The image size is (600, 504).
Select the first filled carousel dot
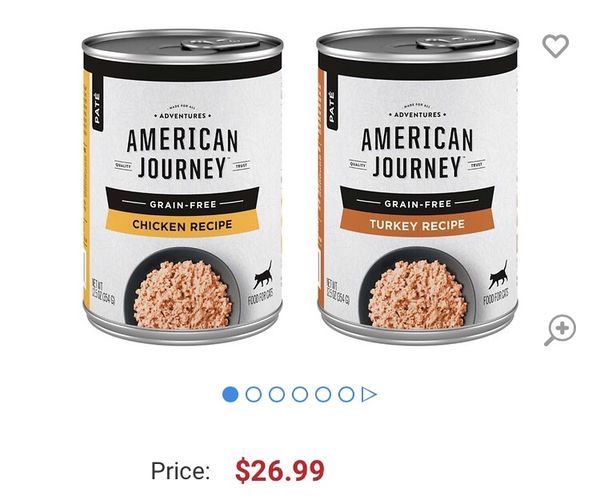[x=230, y=394]
